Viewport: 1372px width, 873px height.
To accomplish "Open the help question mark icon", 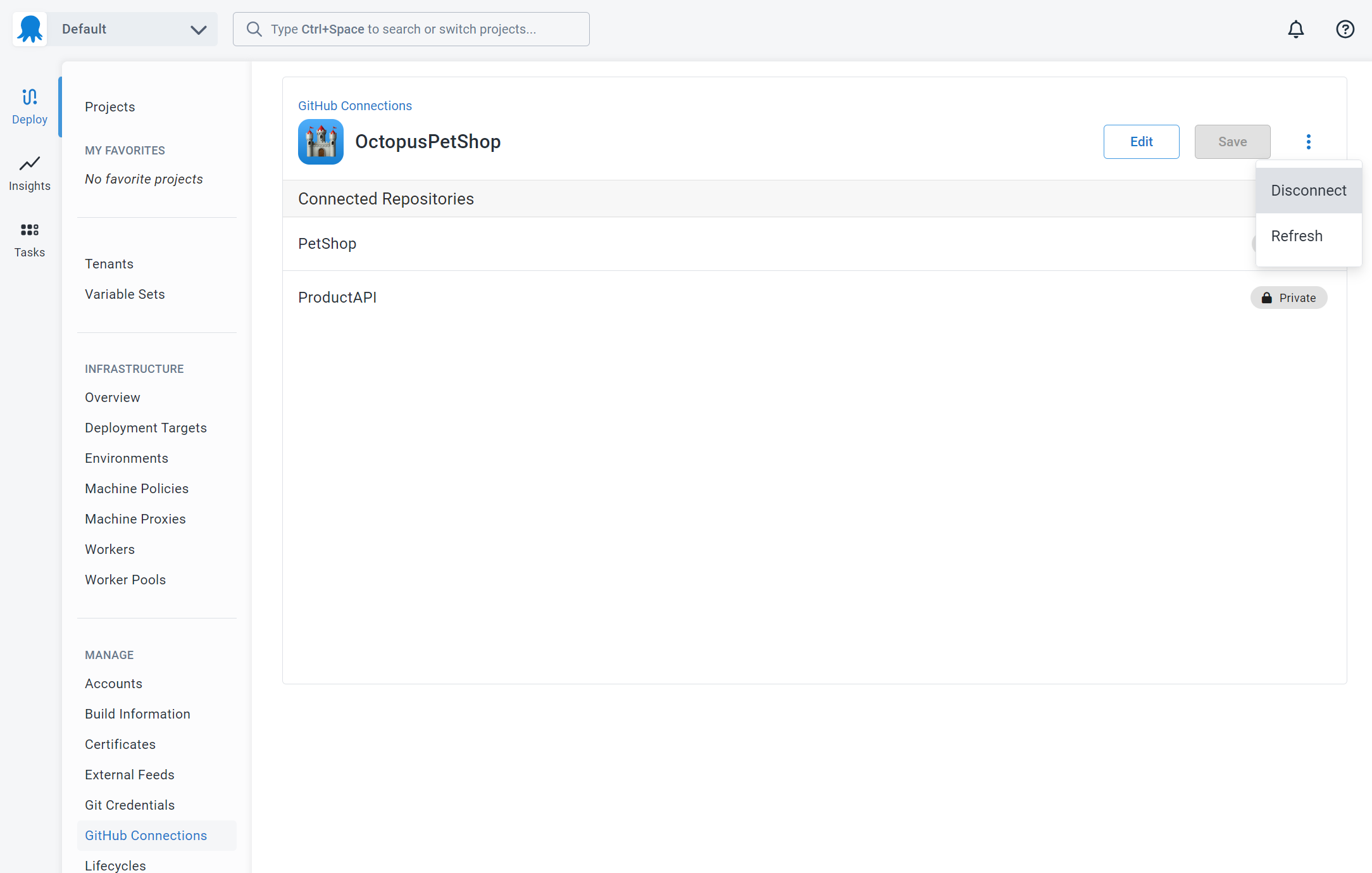I will (1345, 29).
